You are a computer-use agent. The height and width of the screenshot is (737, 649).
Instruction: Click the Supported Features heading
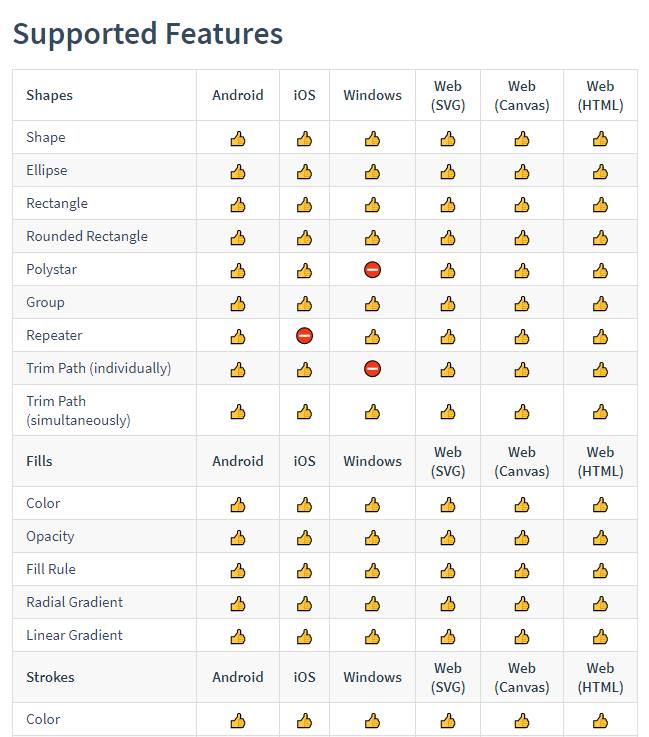pos(148,34)
